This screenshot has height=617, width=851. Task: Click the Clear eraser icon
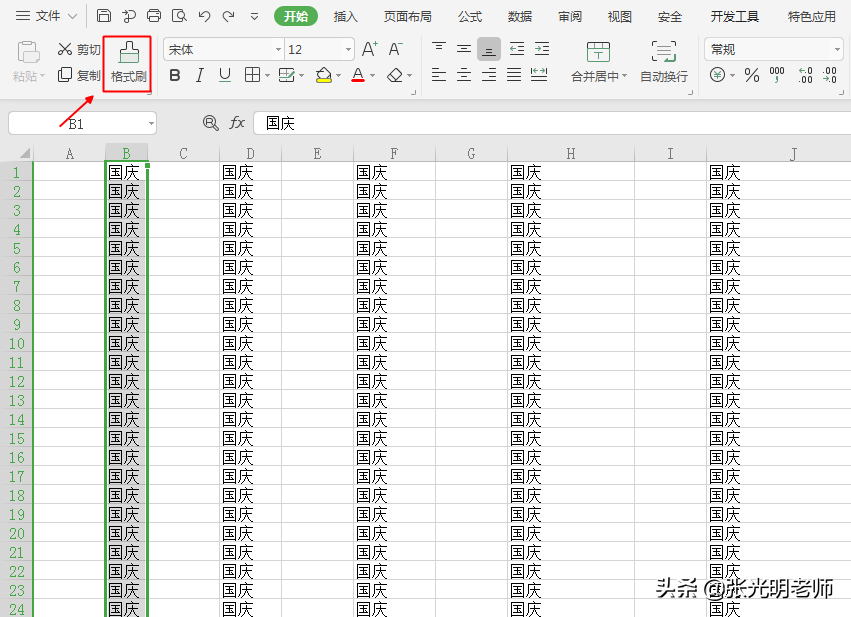tap(395, 75)
